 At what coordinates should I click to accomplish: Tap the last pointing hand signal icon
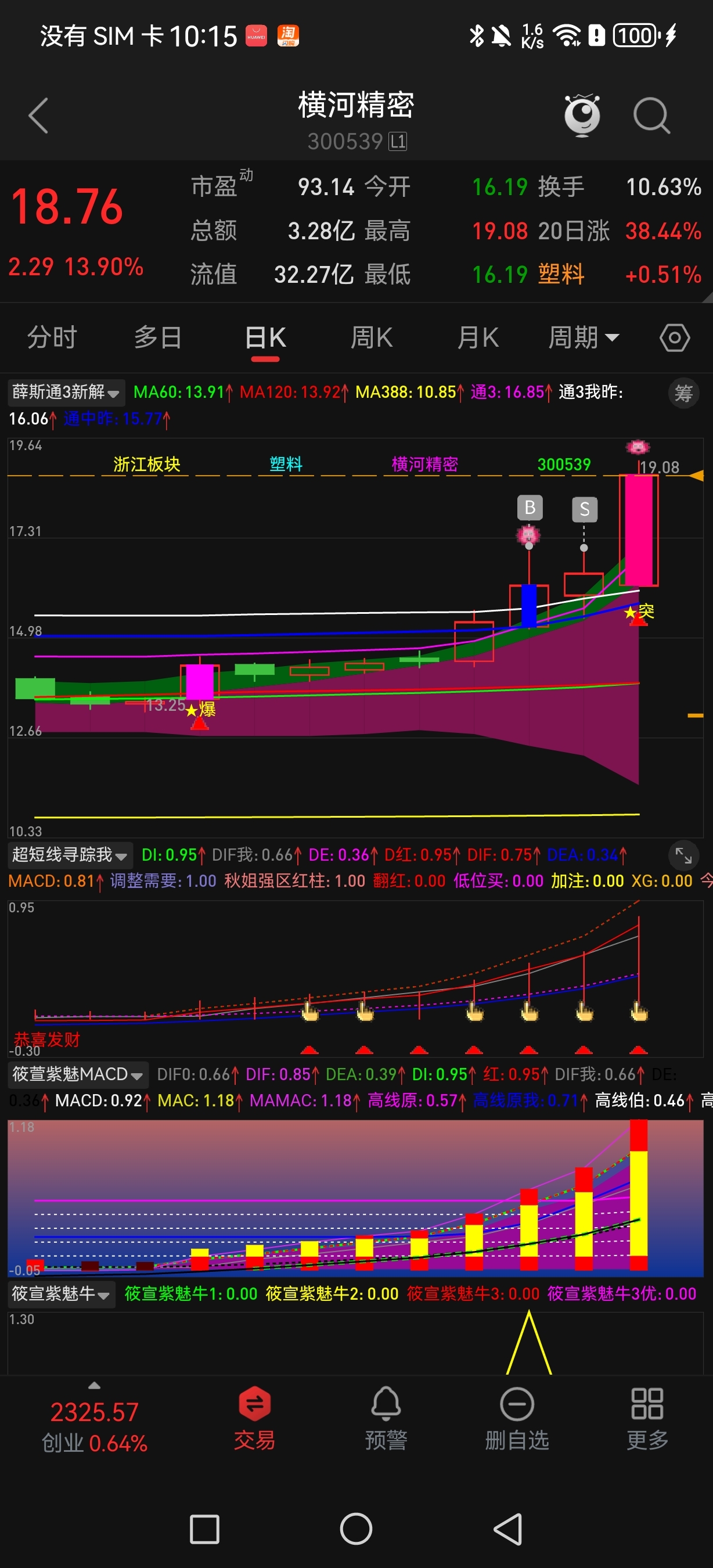pos(639,1010)
